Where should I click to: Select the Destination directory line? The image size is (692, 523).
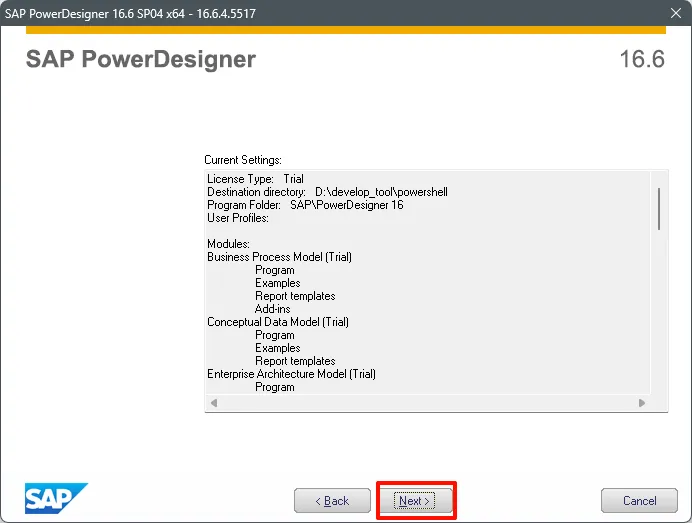327,192
